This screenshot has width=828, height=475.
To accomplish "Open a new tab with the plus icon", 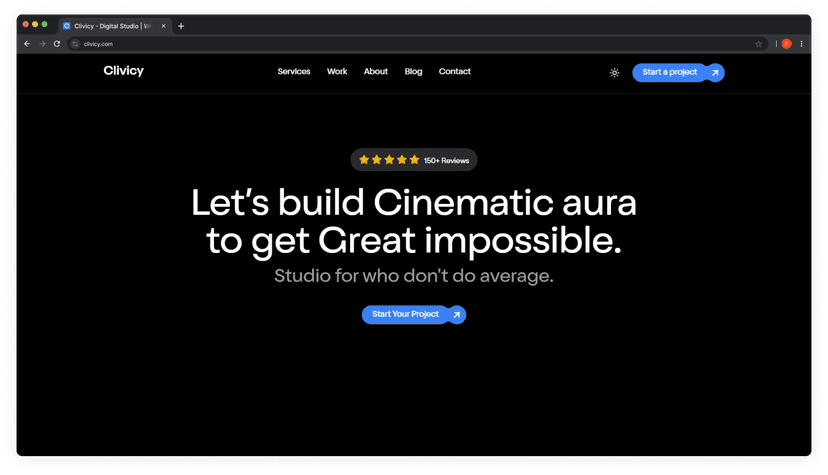I will pyautogui.click(x=181, y=26).
